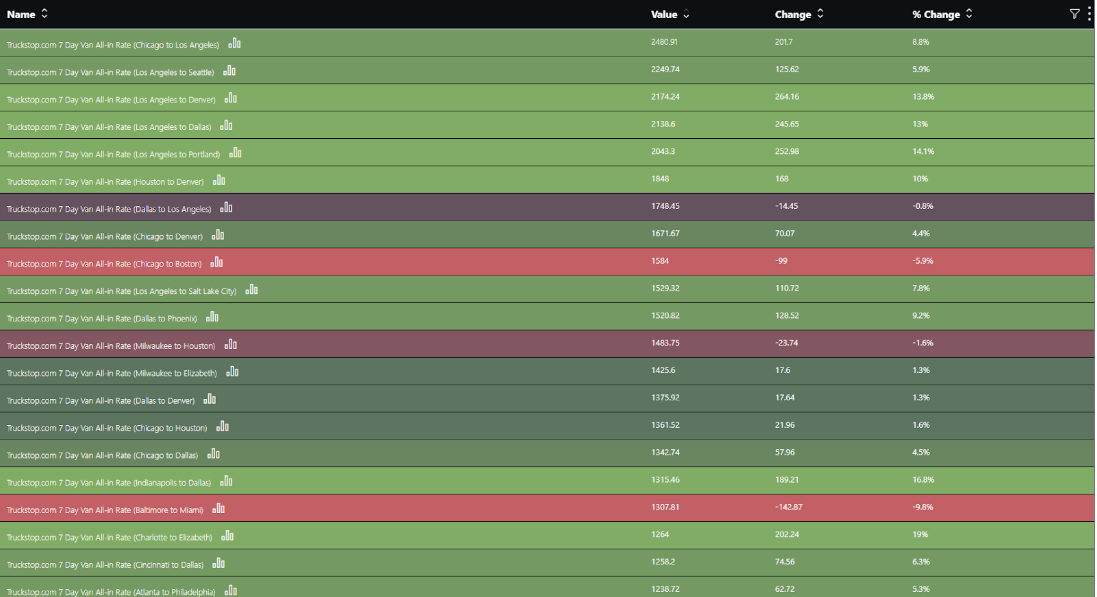Open chart icon for Milwaukee to Houston
The image size is (1097, 597).
pos(231,345)
